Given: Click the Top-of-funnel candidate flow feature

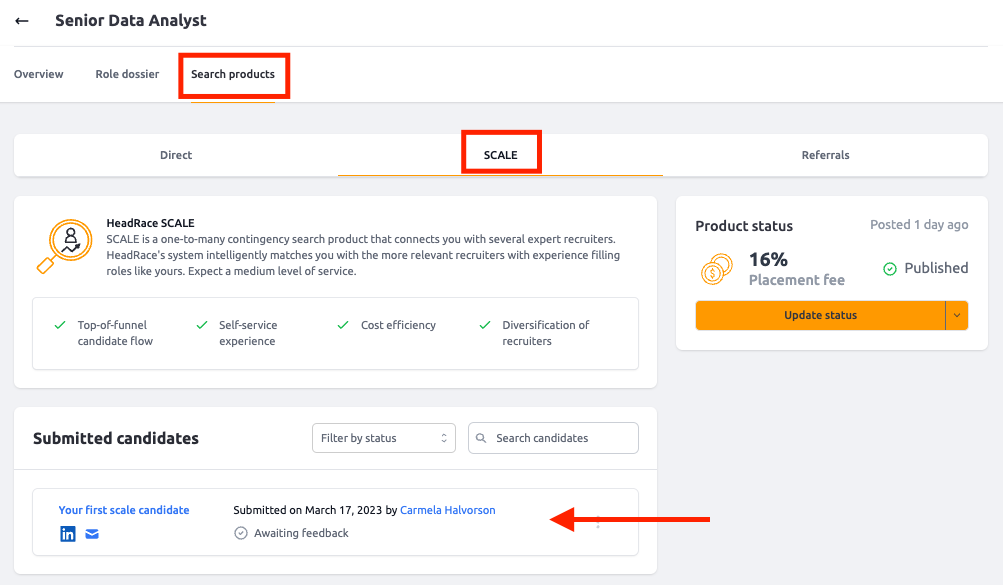Looking at the screenshot, I should pos(115,333).
